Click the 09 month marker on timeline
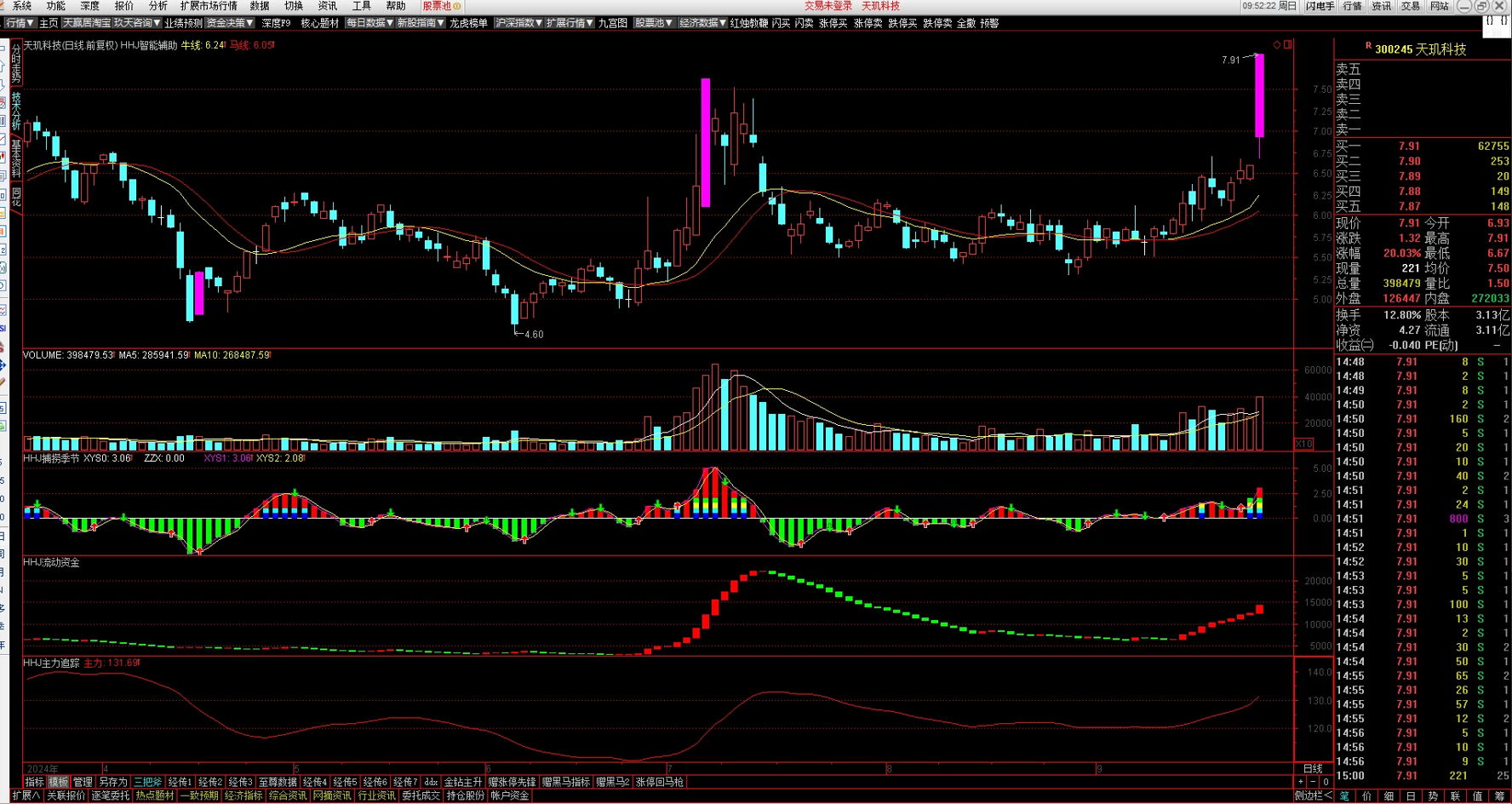Screen dimensions: 1512x804 pyautogui.click(x=1099, y=768)
